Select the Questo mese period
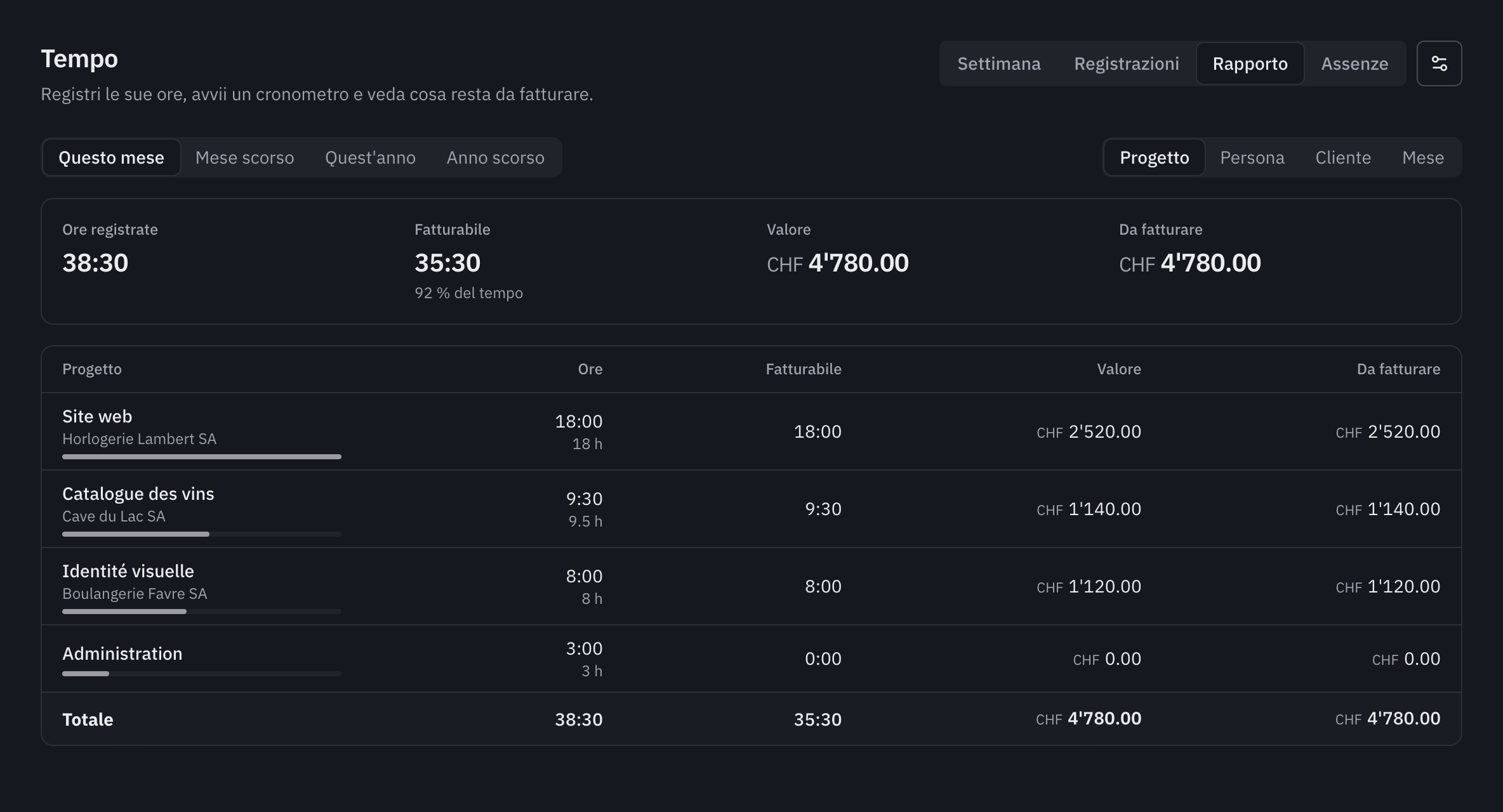The image size is (1503, 812). click(112, 157)
